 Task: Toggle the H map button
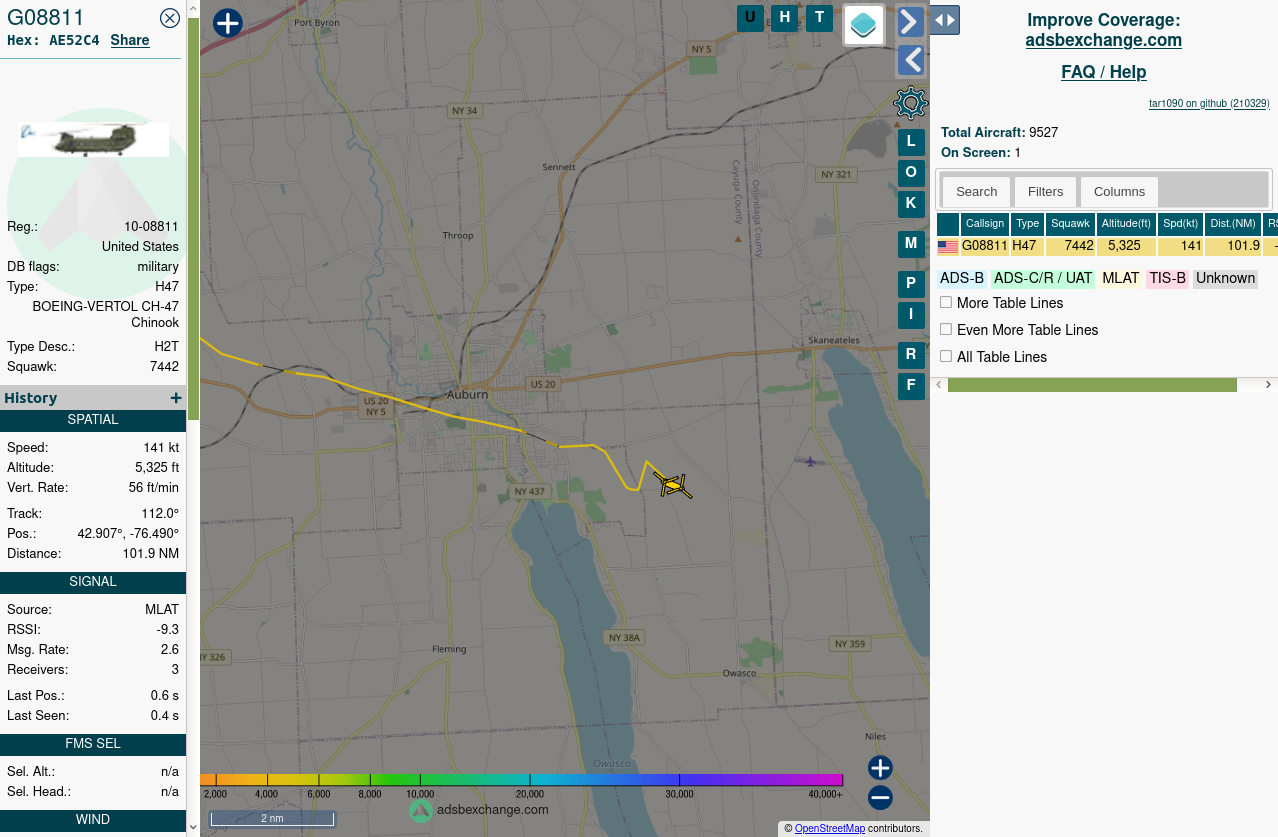[x=785, y=18]
